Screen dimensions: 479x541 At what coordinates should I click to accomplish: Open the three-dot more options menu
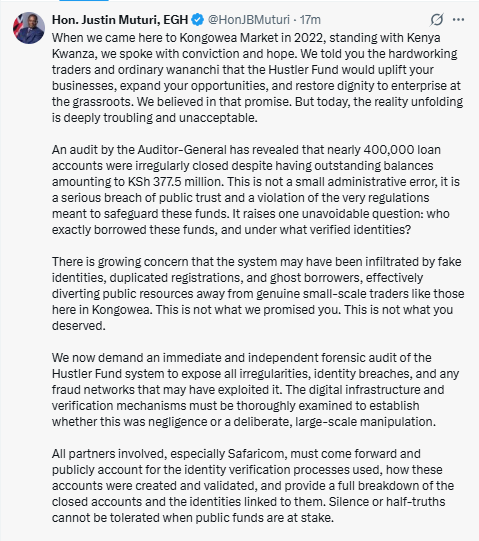point(458,20)
